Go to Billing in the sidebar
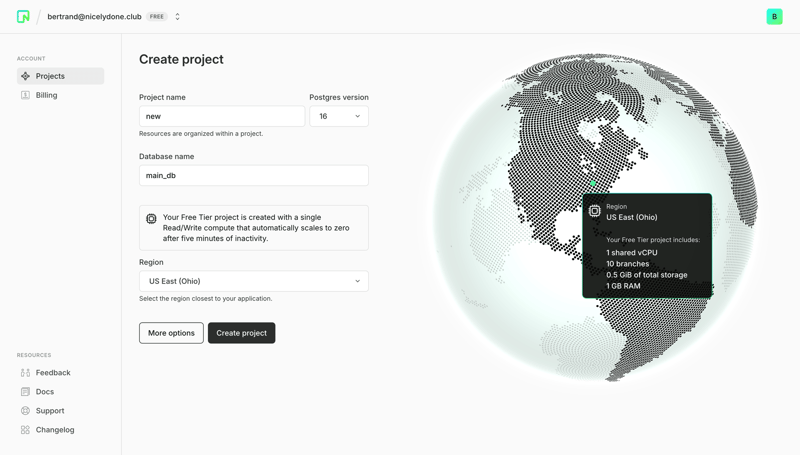Image resolution: width=800 pixels, height=455 pixels. (46, 95)
